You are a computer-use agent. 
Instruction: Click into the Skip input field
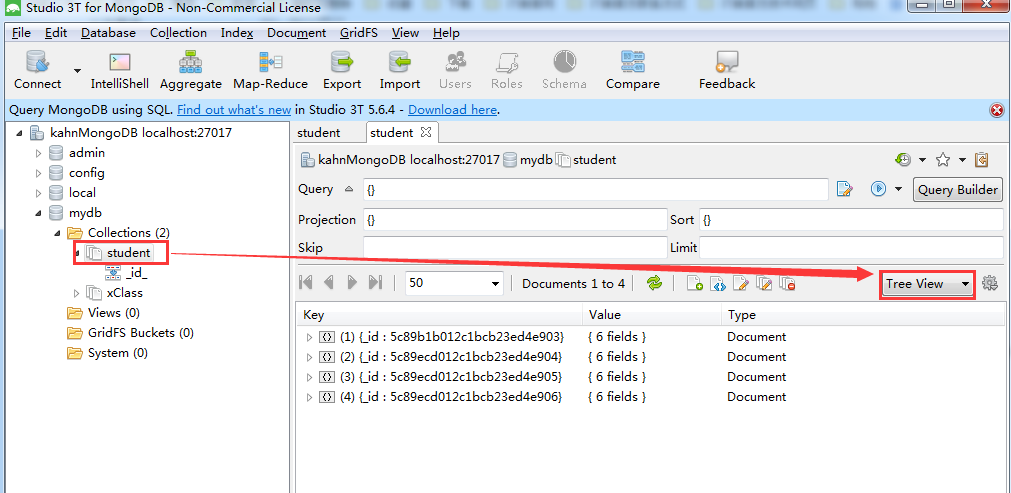point(515,248)
